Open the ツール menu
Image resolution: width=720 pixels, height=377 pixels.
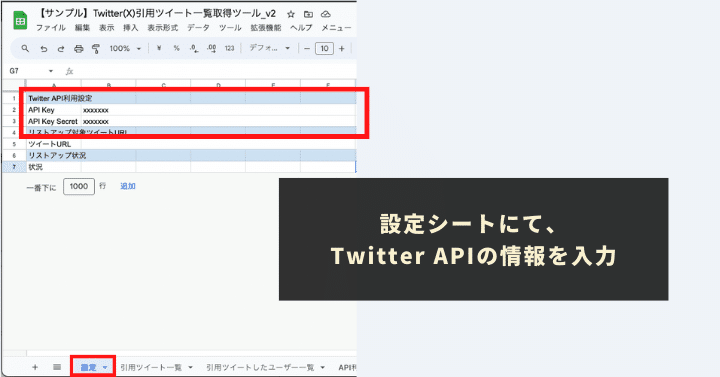click(230, 28)
